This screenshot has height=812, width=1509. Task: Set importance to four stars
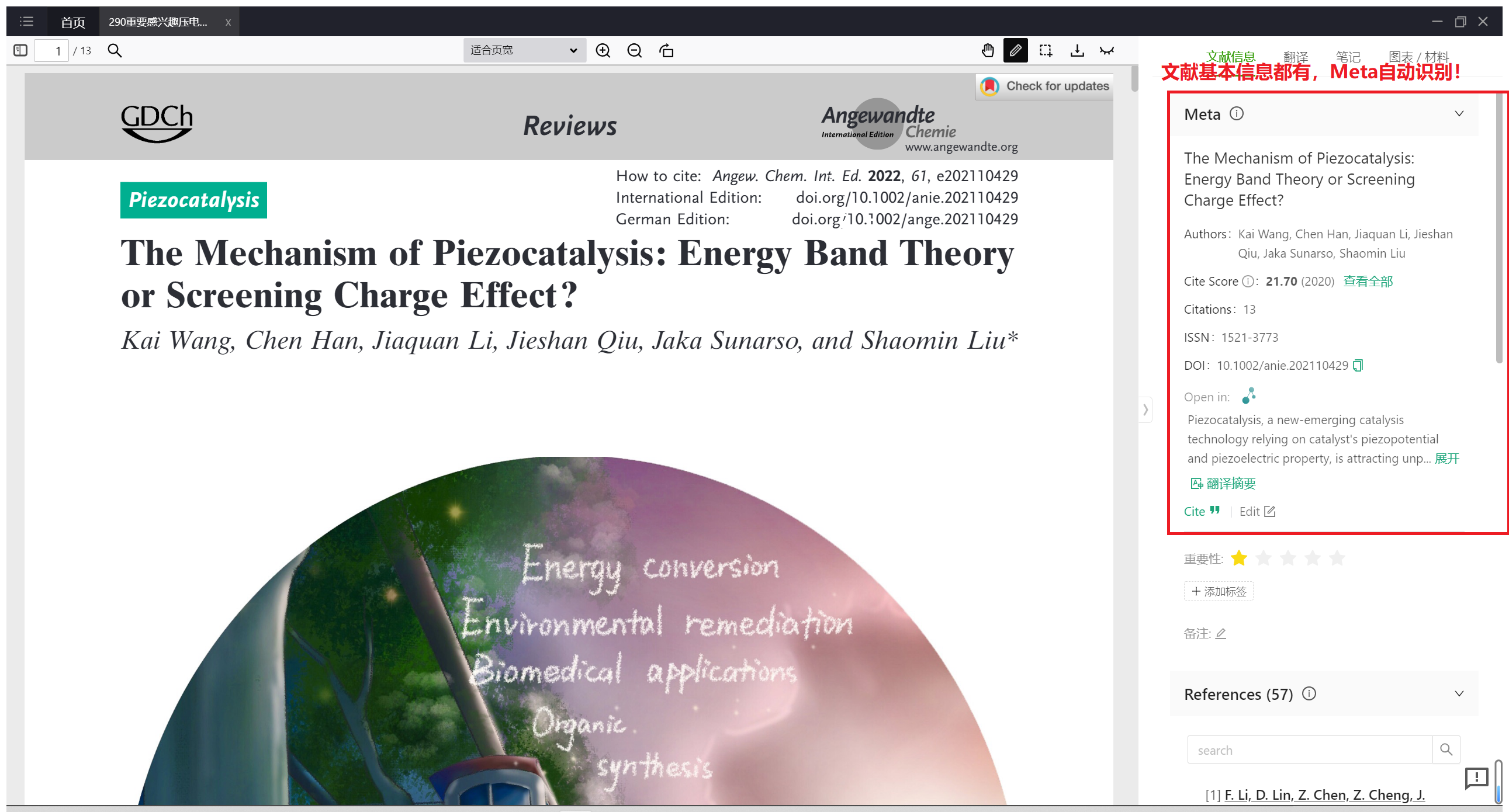(x=1312, y=558)
